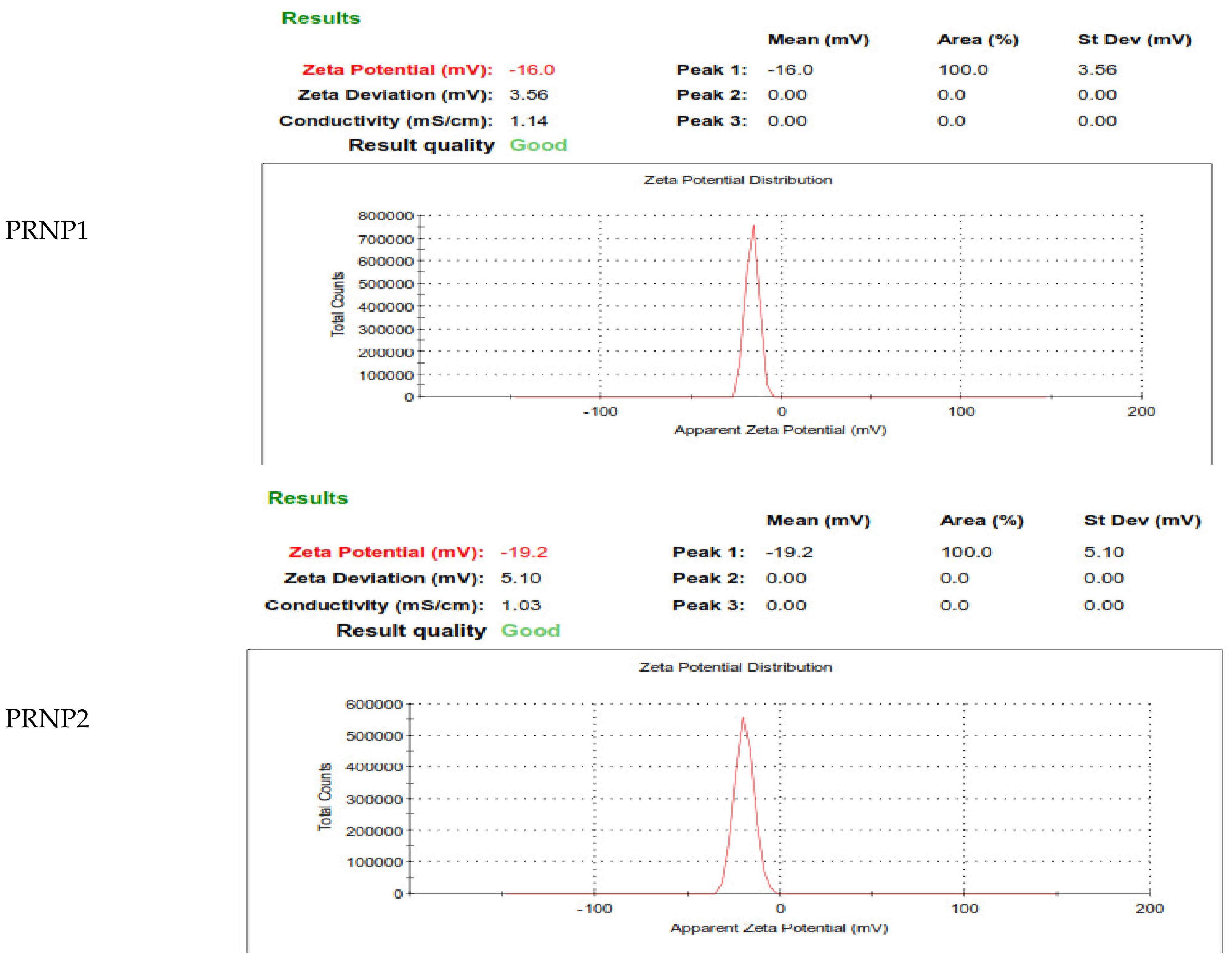Click PRNP2 zeta deviation value 5.10
The width and height of the screenshot is (1232, 964).
coord(520,578)
